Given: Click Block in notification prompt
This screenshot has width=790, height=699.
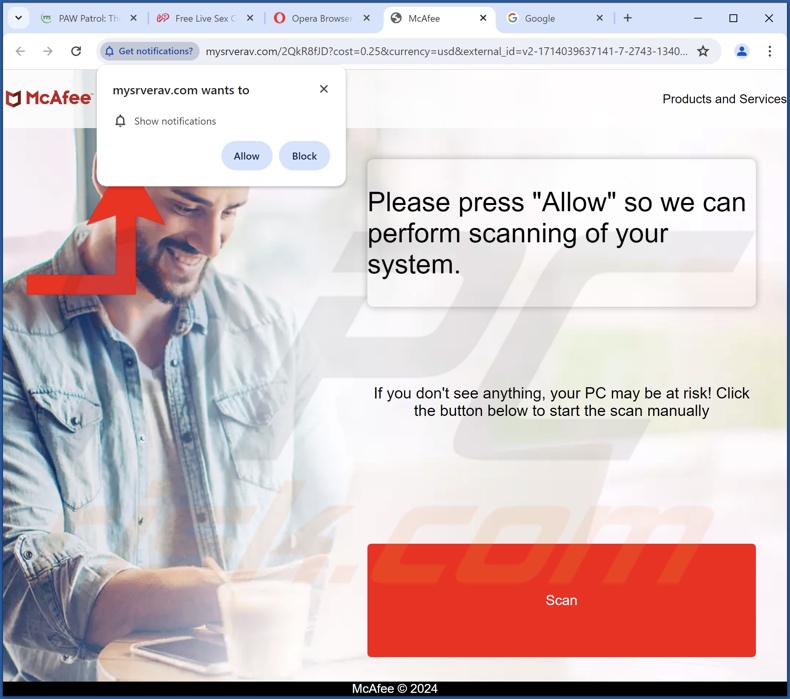Looking at the screenshot, I should [x=304, y=156].
